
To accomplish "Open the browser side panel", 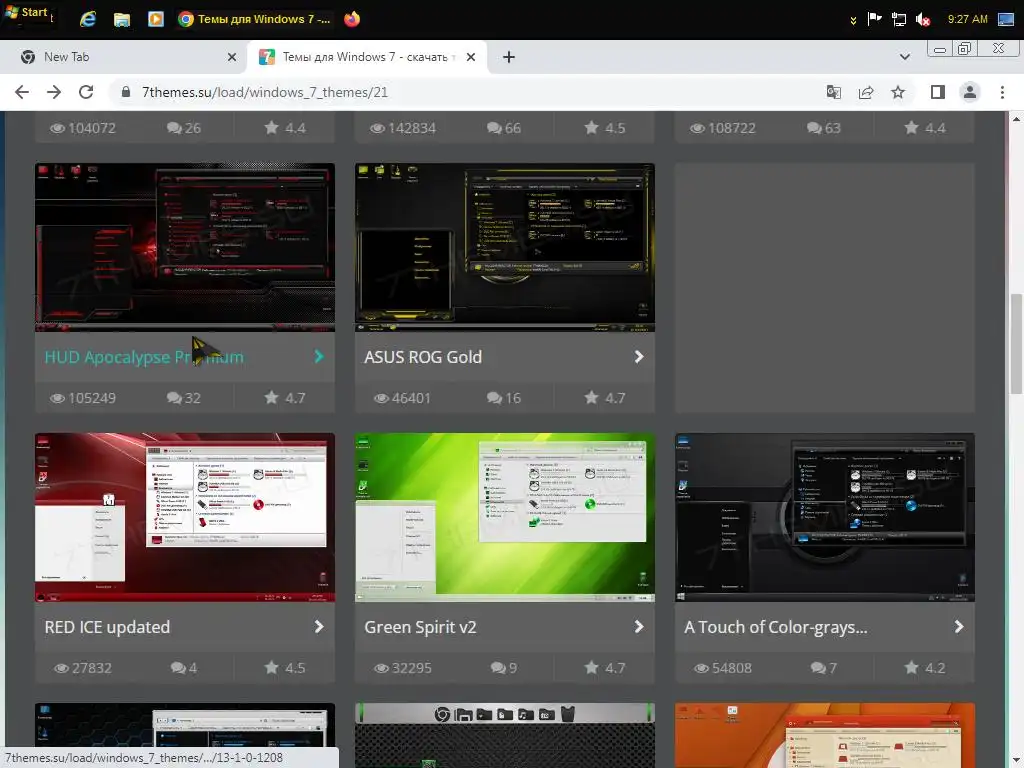I will [x=938, y=92].
